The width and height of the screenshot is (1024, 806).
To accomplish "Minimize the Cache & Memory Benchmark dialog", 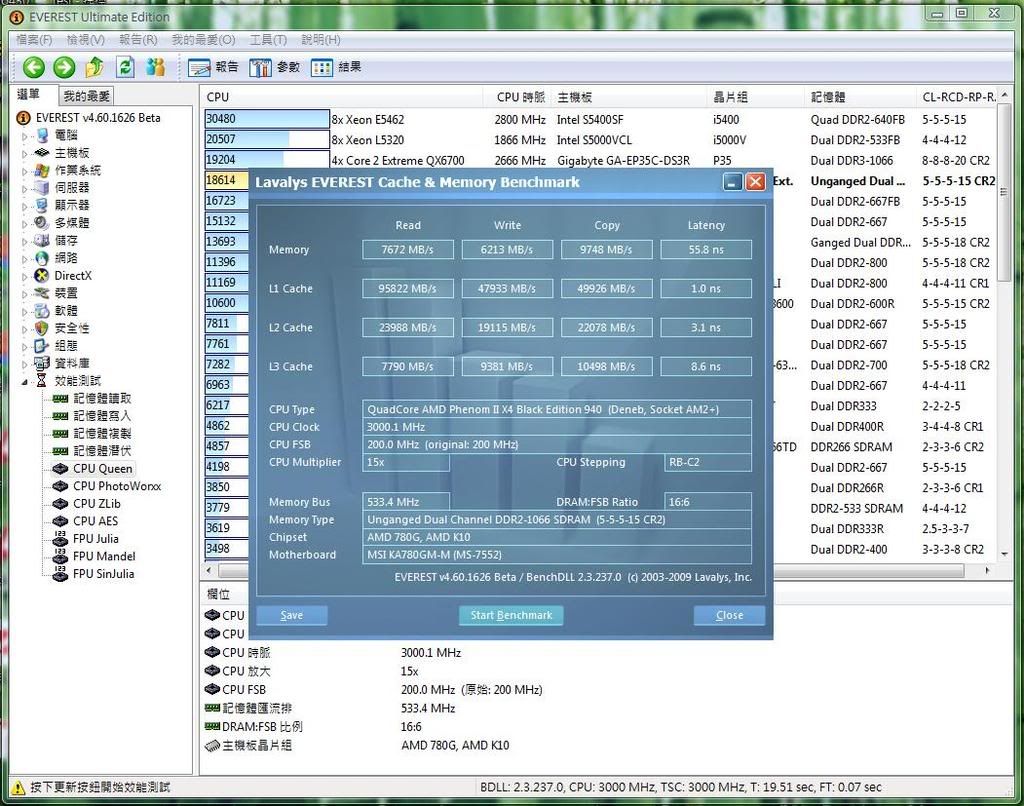I will 732,182.
